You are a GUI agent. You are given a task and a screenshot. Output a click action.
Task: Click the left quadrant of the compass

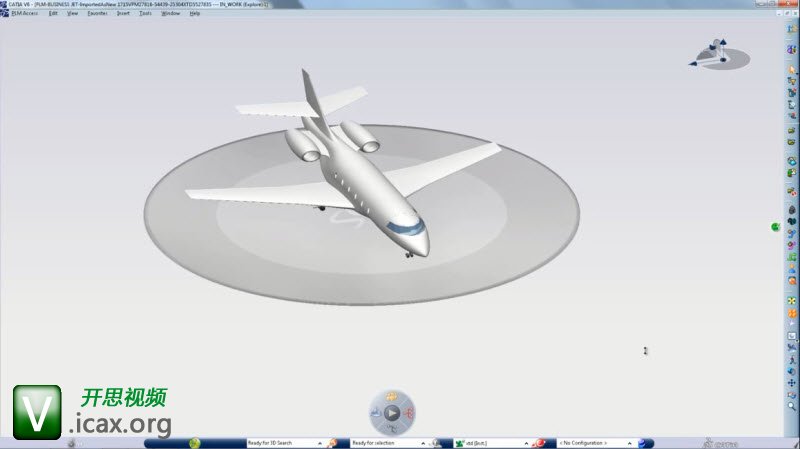coord(376,412)
